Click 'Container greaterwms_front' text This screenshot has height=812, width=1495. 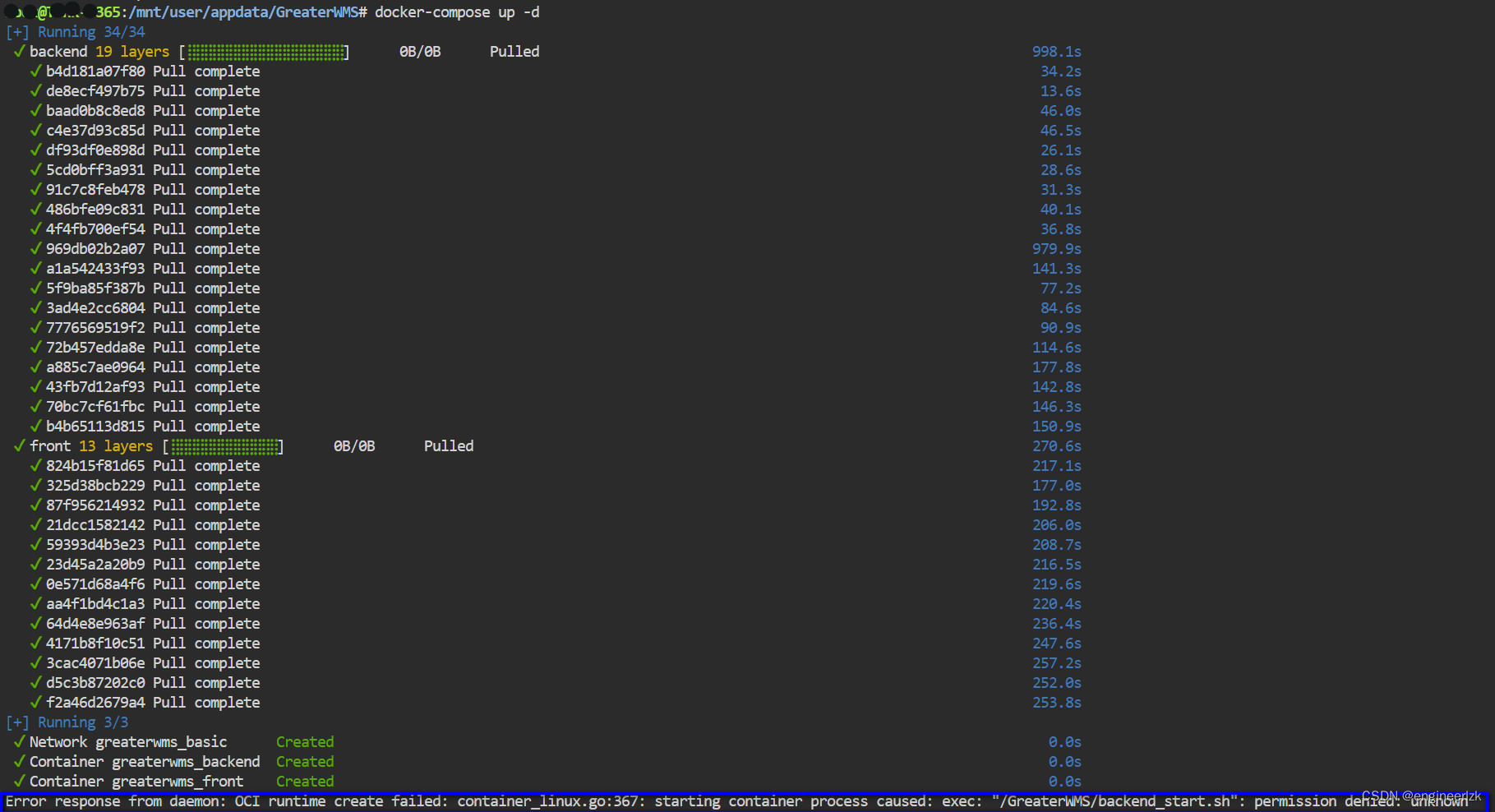coord(136,782)
